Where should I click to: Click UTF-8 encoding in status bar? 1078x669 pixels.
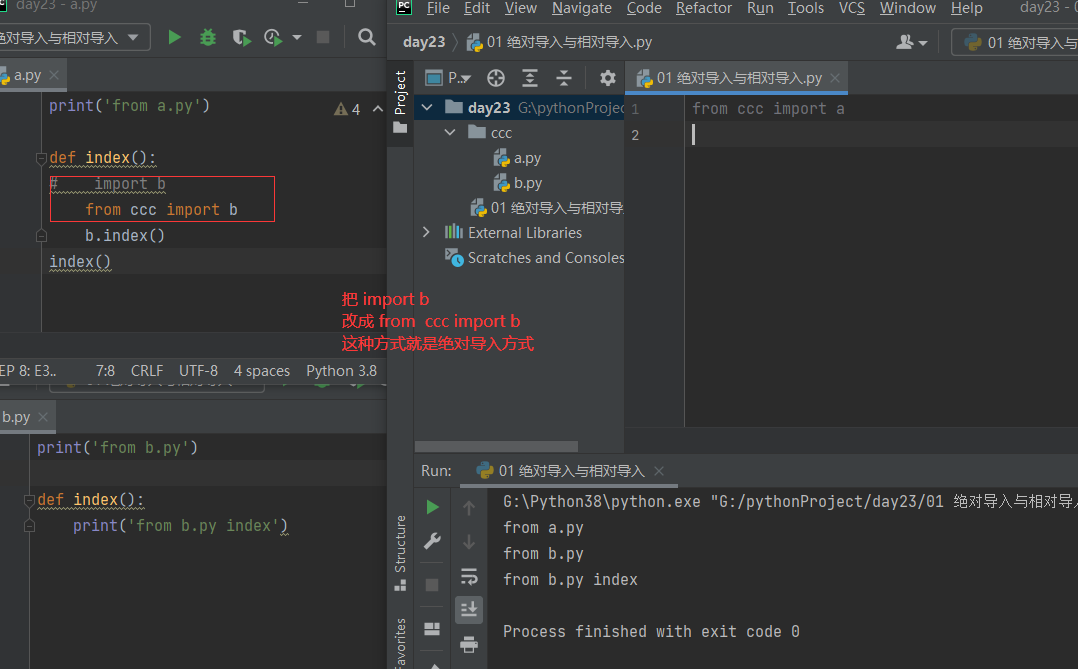(x=198, y=371)
